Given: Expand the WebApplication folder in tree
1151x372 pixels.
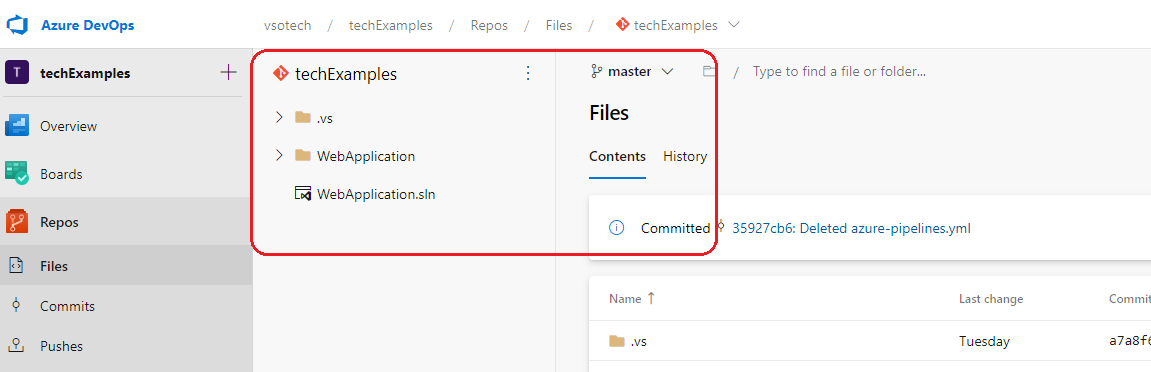Looking at the screenshot, I should click(279, 156).
